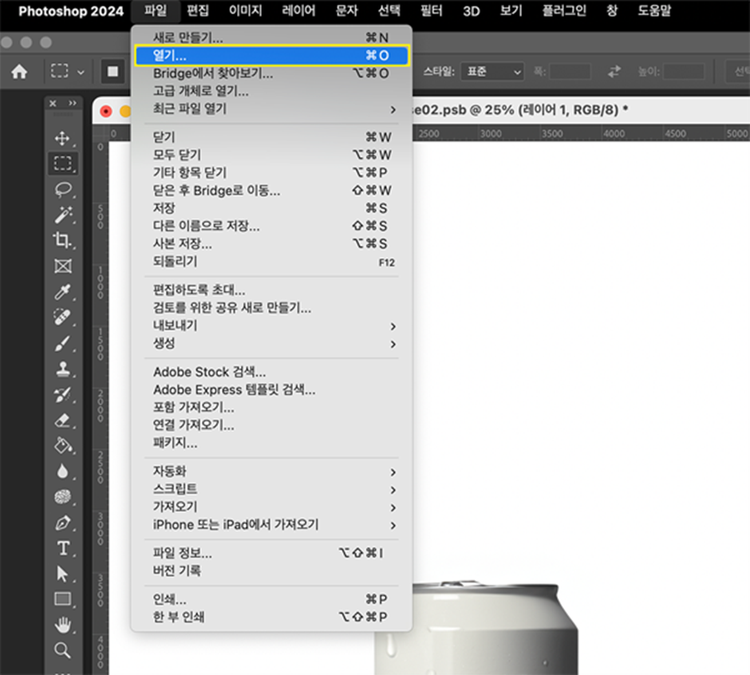Open the 편집 menu

click(x=198, y=11)
